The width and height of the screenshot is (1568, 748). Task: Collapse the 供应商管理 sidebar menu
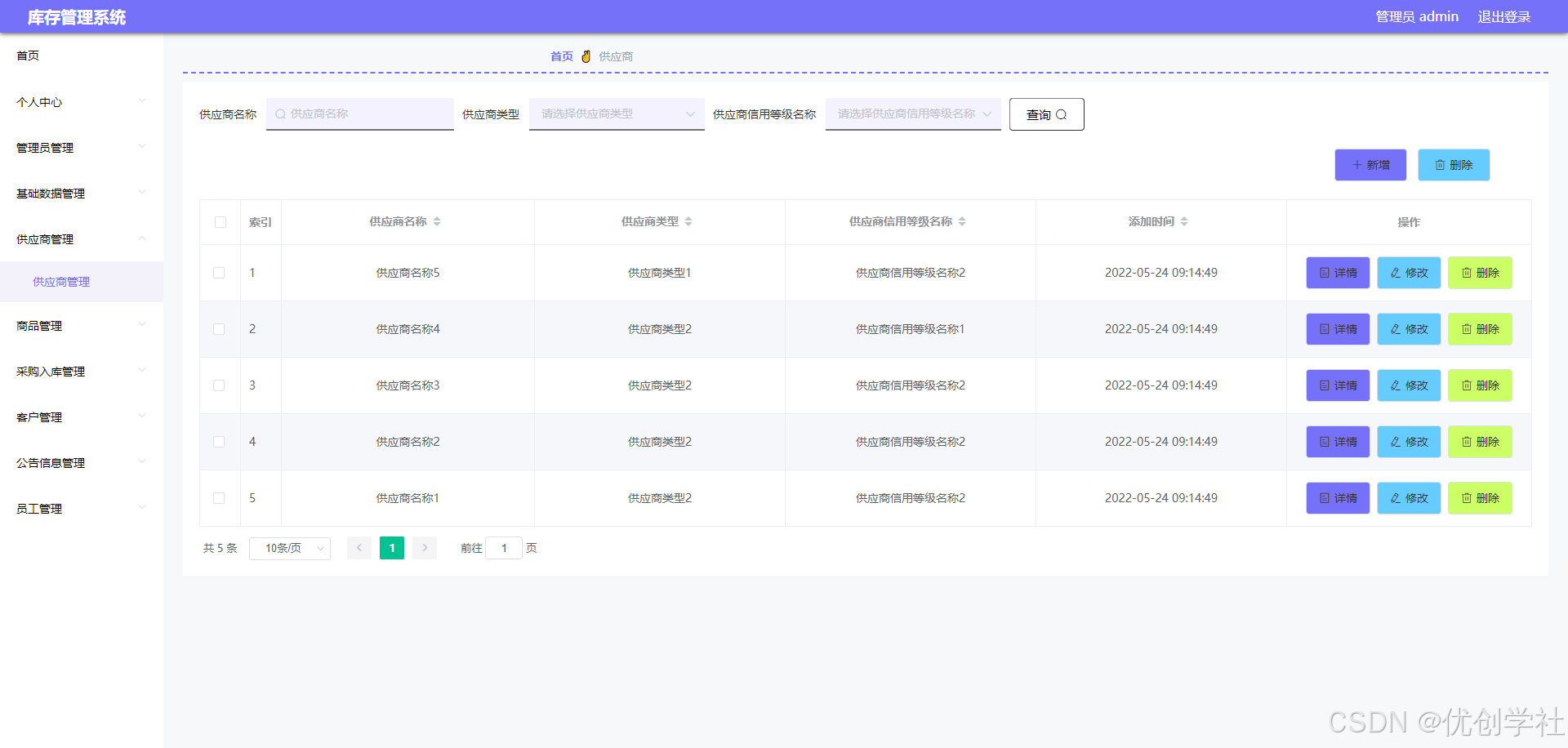pyautogui.click(x=82, y=239)
